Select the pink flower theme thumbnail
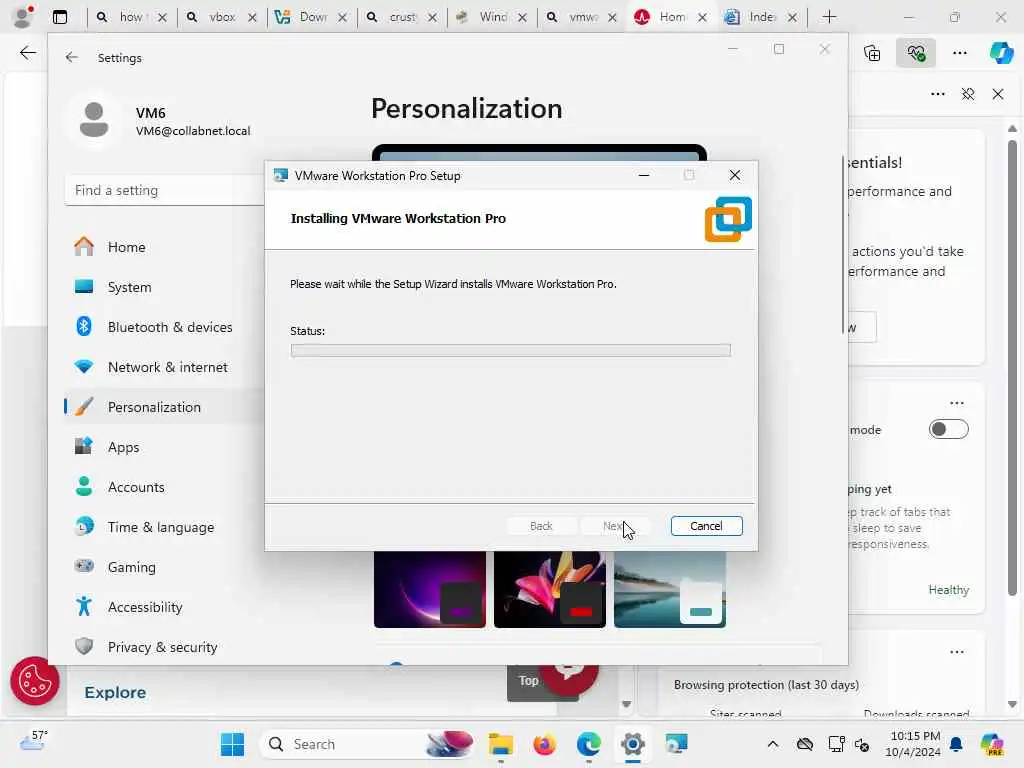Image resolution: width=1024 pixels, height=768 pixels. (x=550, y=589)
